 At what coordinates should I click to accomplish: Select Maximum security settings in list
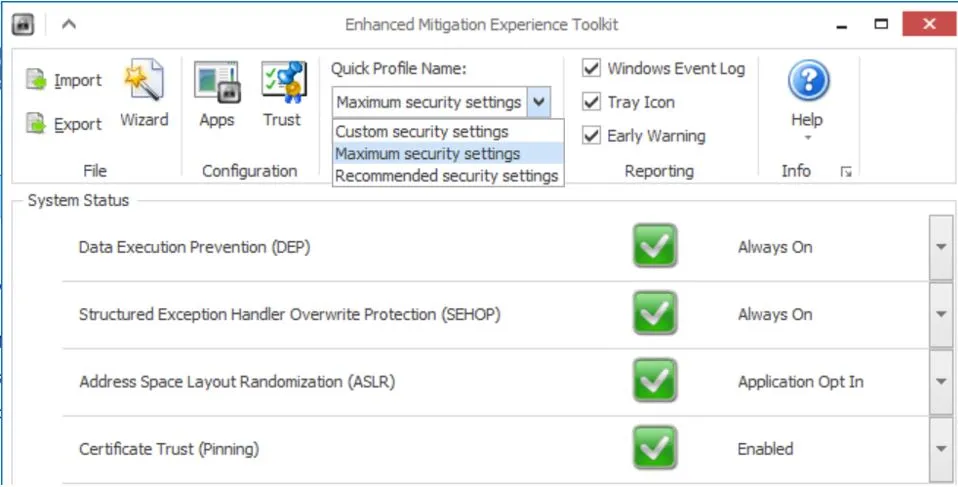pos(428,154)
